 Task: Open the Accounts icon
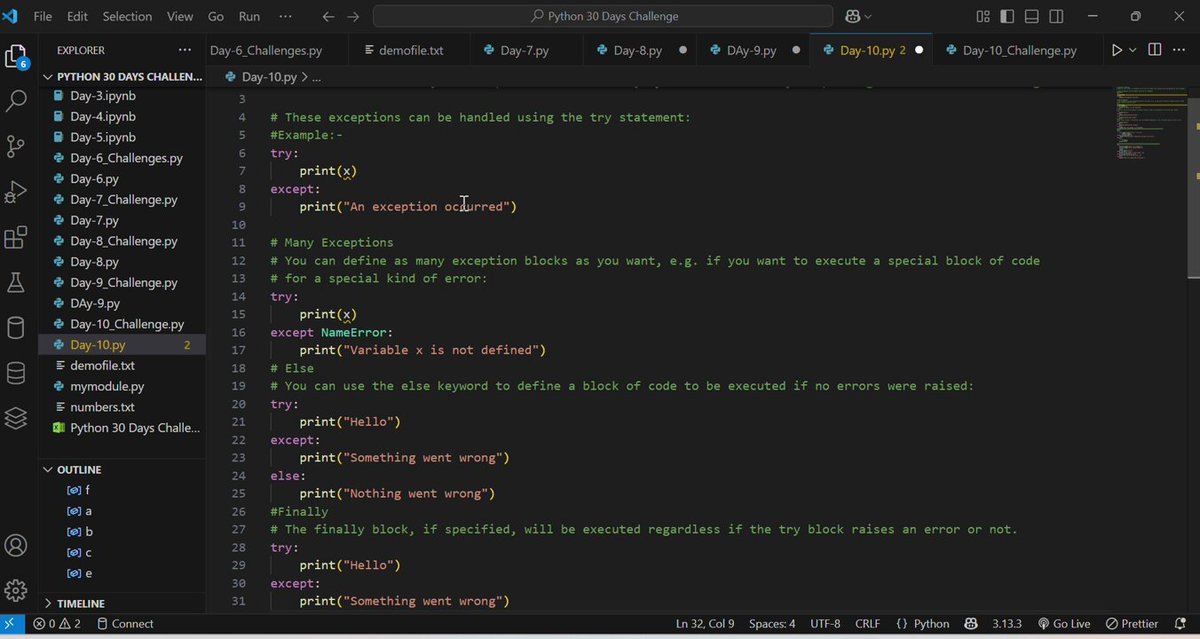pos(16,546)
